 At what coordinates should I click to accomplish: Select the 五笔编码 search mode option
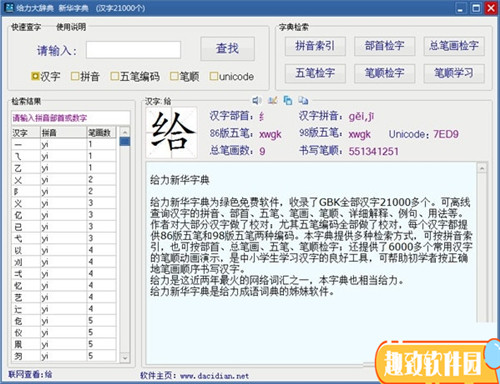click(135, 76)
